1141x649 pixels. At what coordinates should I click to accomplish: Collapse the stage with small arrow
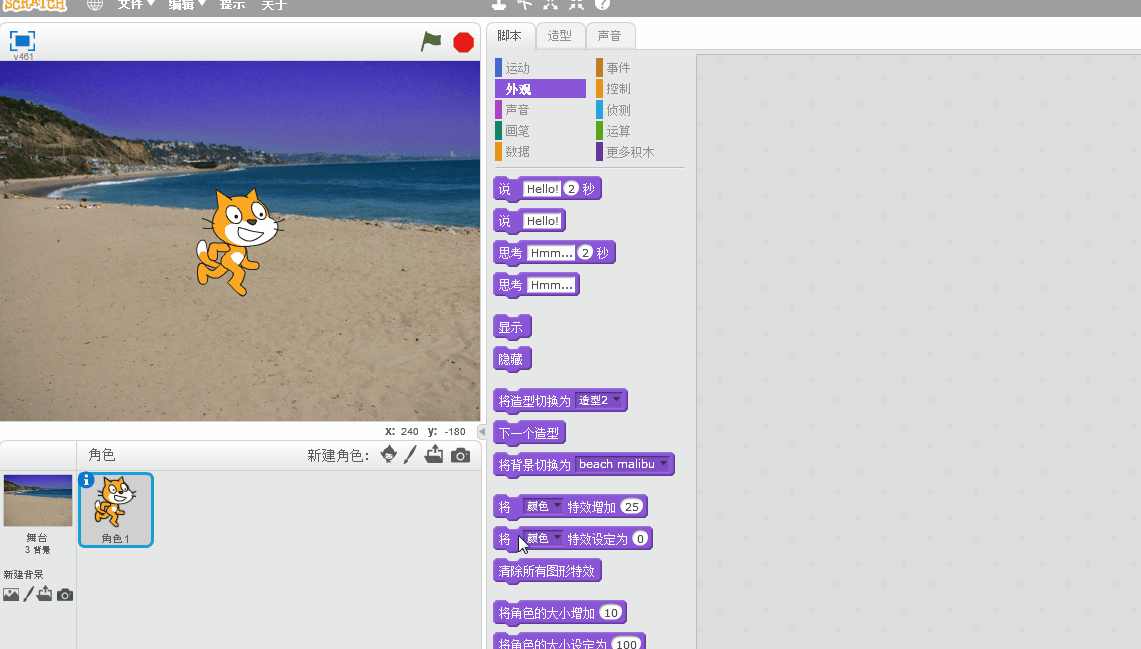click(x=482, y=431)
